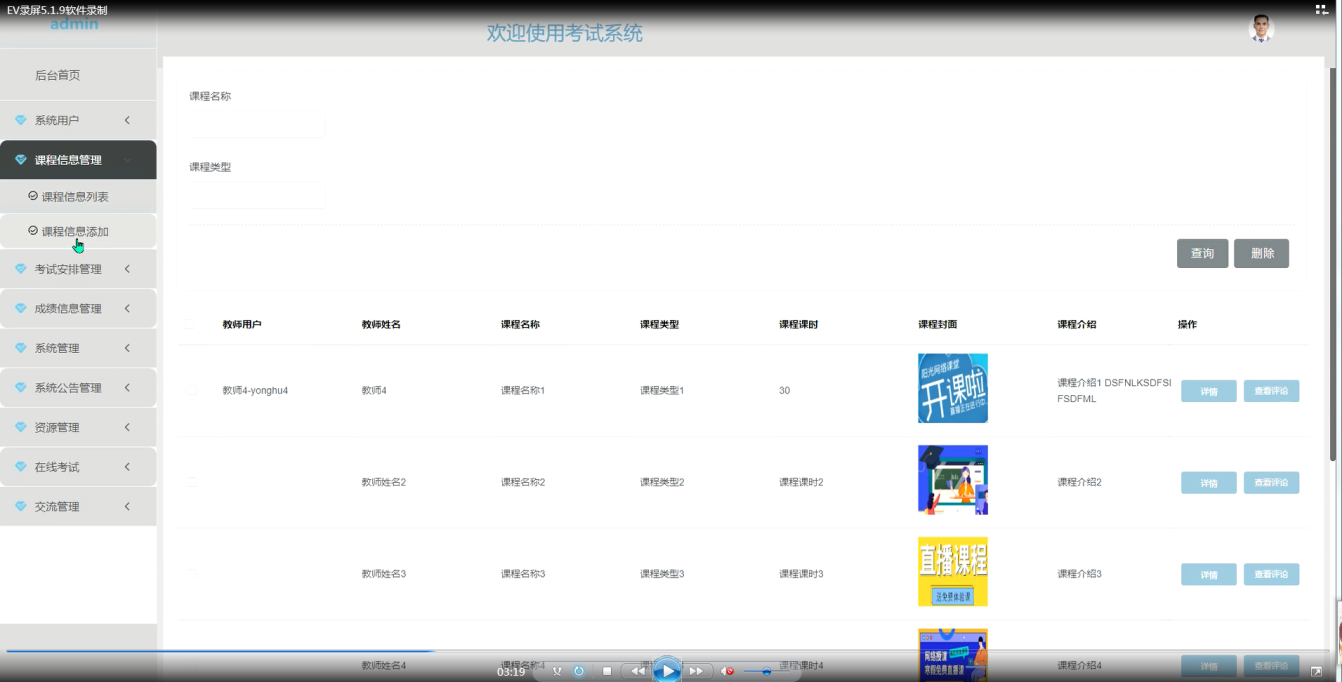Expand the 系统管理 menu chevron
The image size is (1342, 682).
(x=127, y=348)
